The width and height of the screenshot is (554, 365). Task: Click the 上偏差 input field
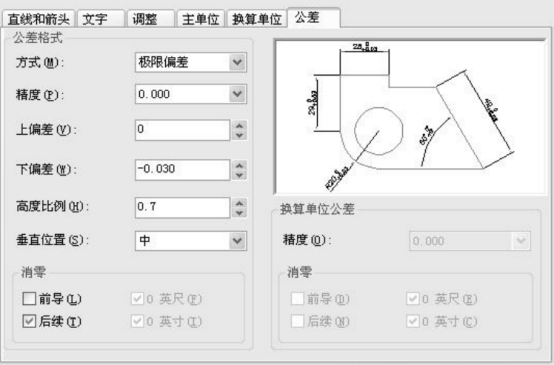coord(182,130)
